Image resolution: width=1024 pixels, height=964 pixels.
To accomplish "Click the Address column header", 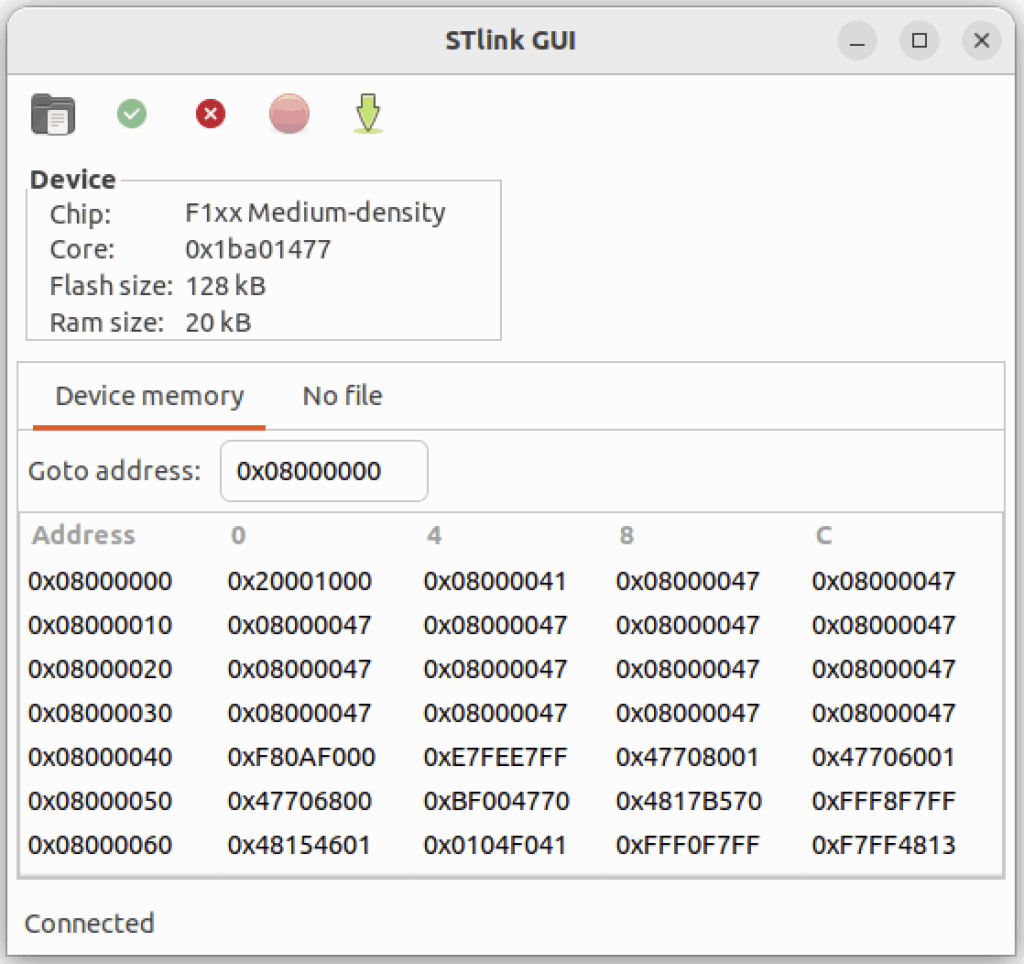I will point(83,535).
